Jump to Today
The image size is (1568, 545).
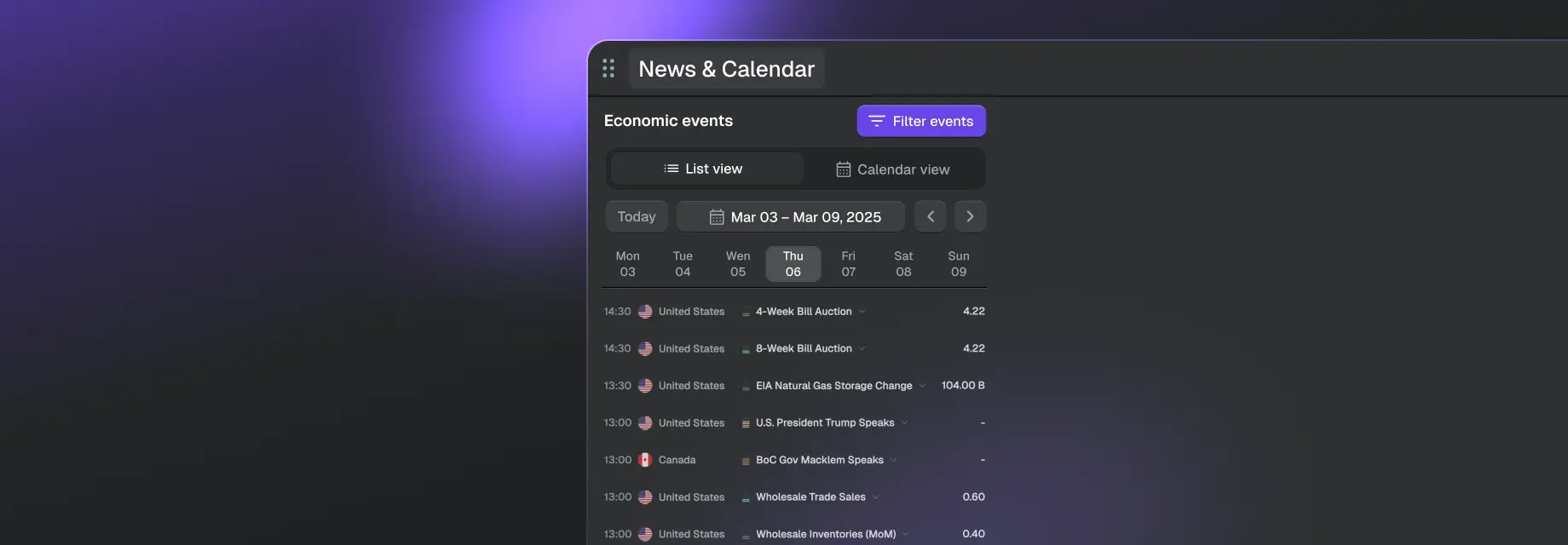(x=637, y=216)
